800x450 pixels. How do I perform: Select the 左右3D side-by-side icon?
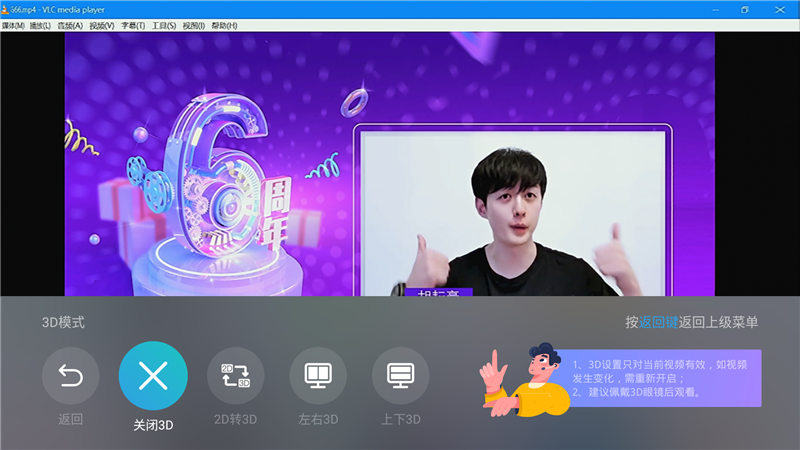318,376
